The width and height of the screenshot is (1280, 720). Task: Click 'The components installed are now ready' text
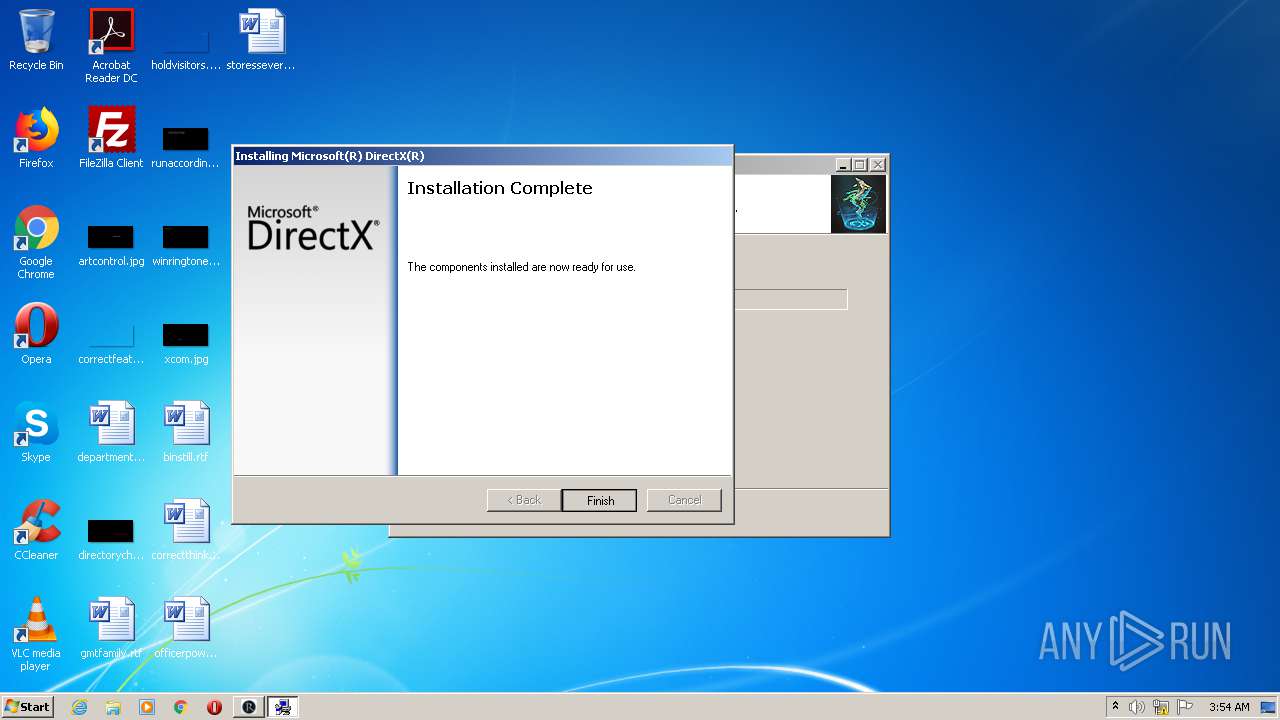click(x=521, y=267)
